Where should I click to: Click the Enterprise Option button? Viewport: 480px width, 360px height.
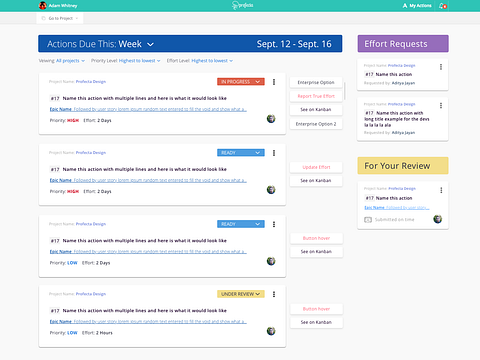(316, 82)
